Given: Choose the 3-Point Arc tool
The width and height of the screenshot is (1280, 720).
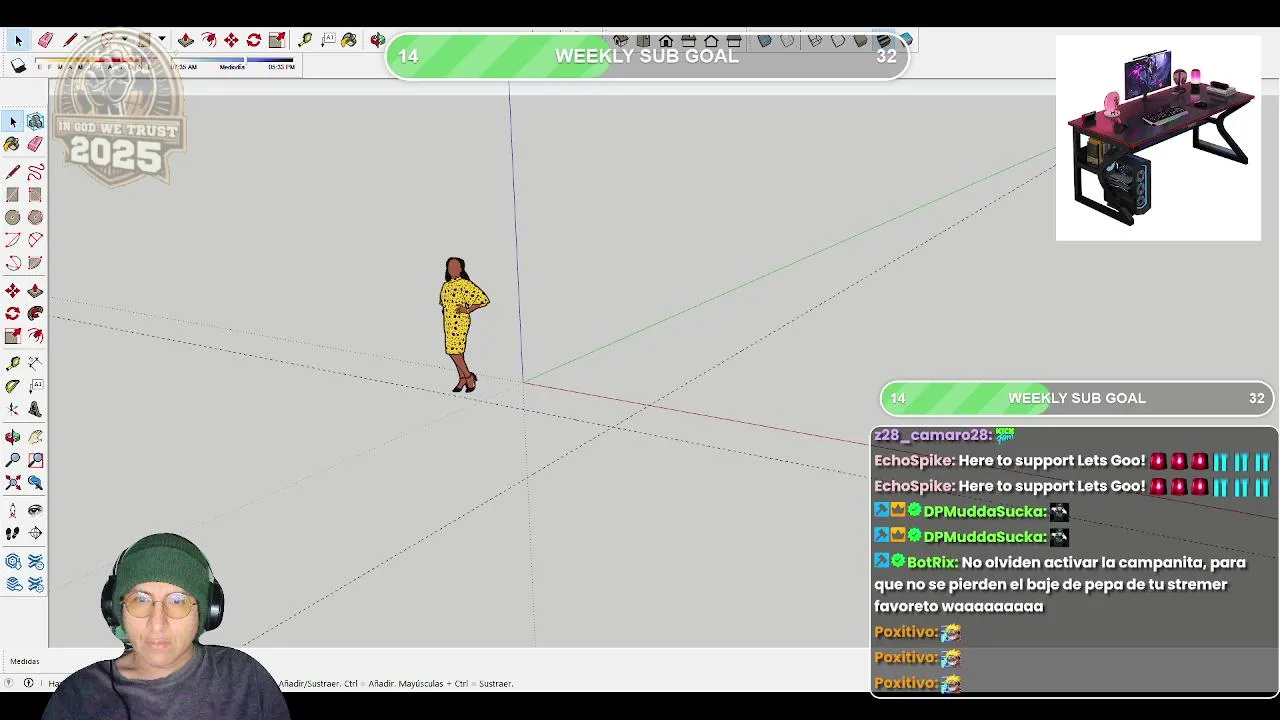Looking at the screenshot, I should [x=13, y=264].
